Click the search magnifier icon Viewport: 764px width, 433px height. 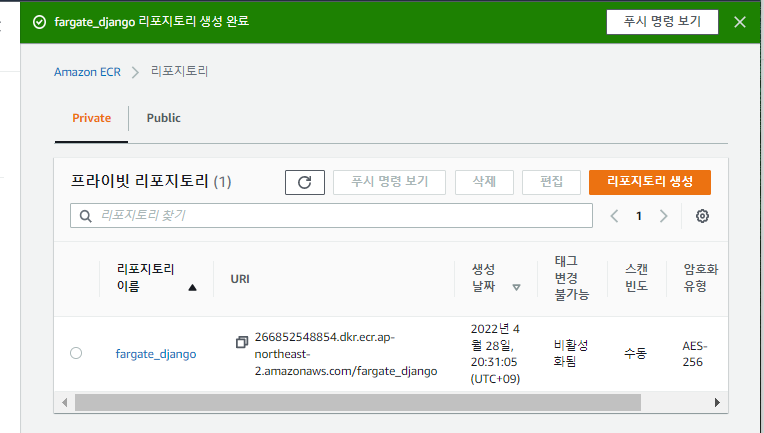[86, 216]
